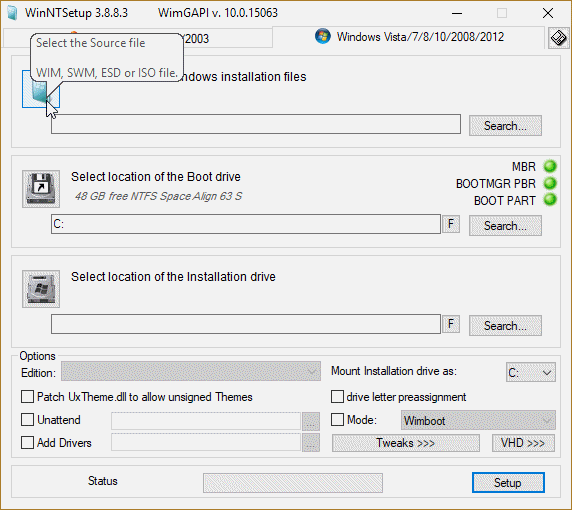572x510 pixels.
Task: Enable drive letter preassignment checkbox
Action: point(337,397)
